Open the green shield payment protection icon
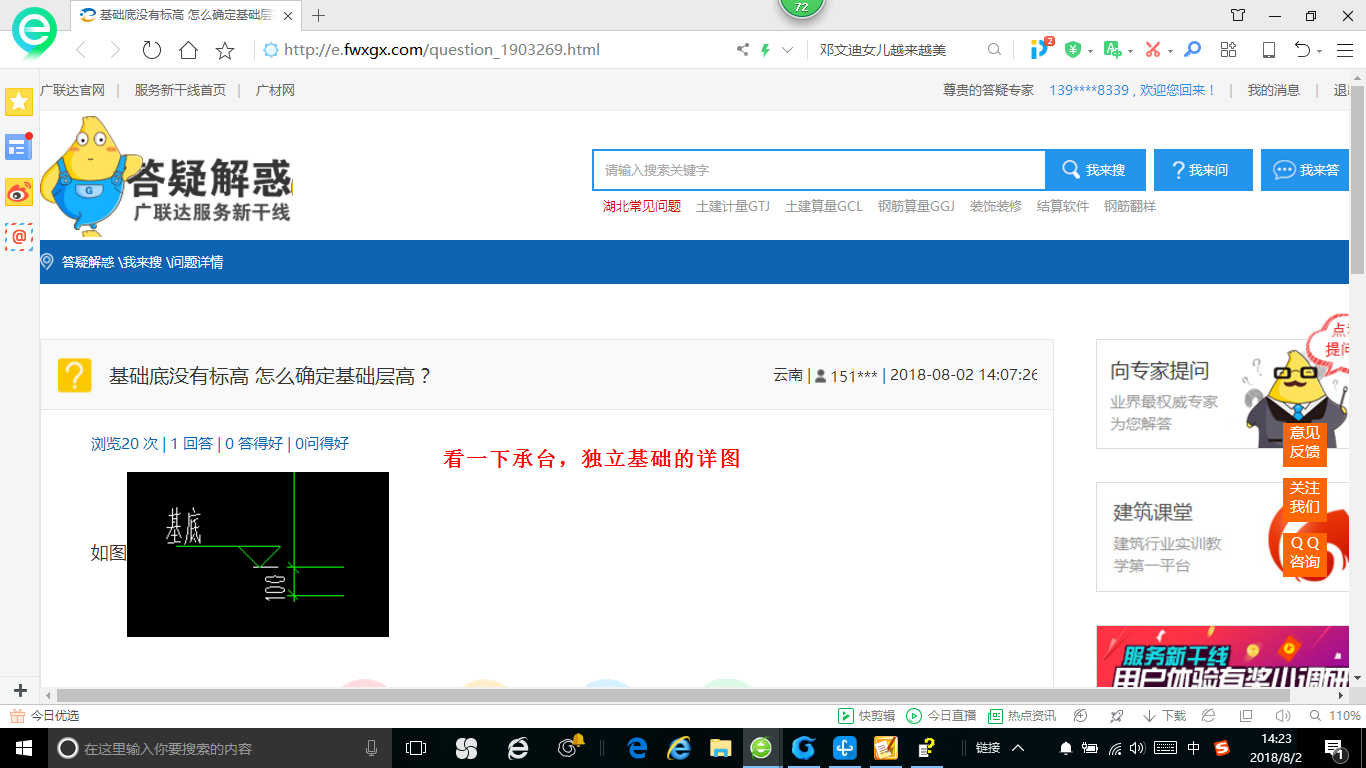The width and height of the screenshot is (1366, 768). [x=1073, y=49]
